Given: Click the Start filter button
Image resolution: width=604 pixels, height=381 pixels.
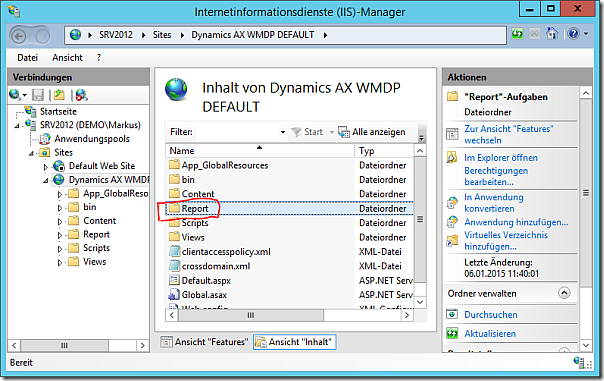Looking at the screenshot, I should point(307,132).
